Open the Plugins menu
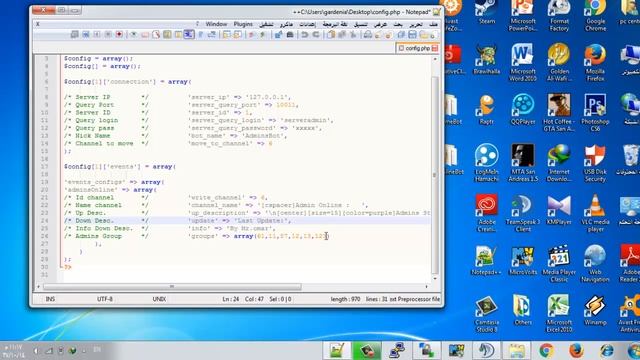This screenshot has width=640, height=360. [x=243, y=24]
